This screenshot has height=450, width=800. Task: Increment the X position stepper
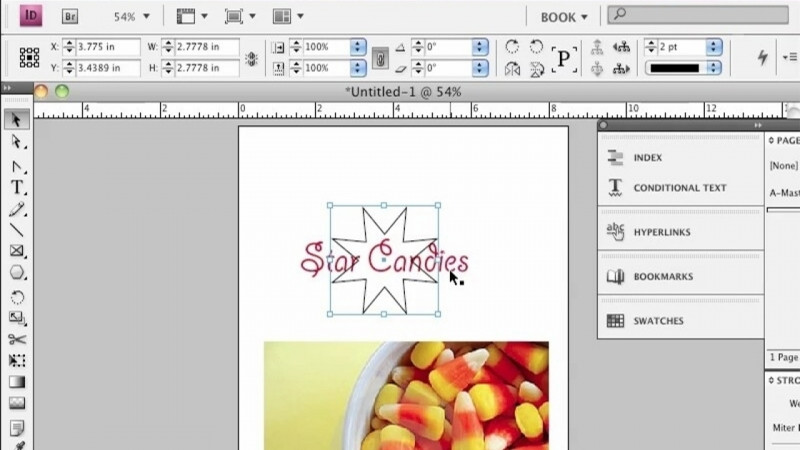(x=69, y=43)
